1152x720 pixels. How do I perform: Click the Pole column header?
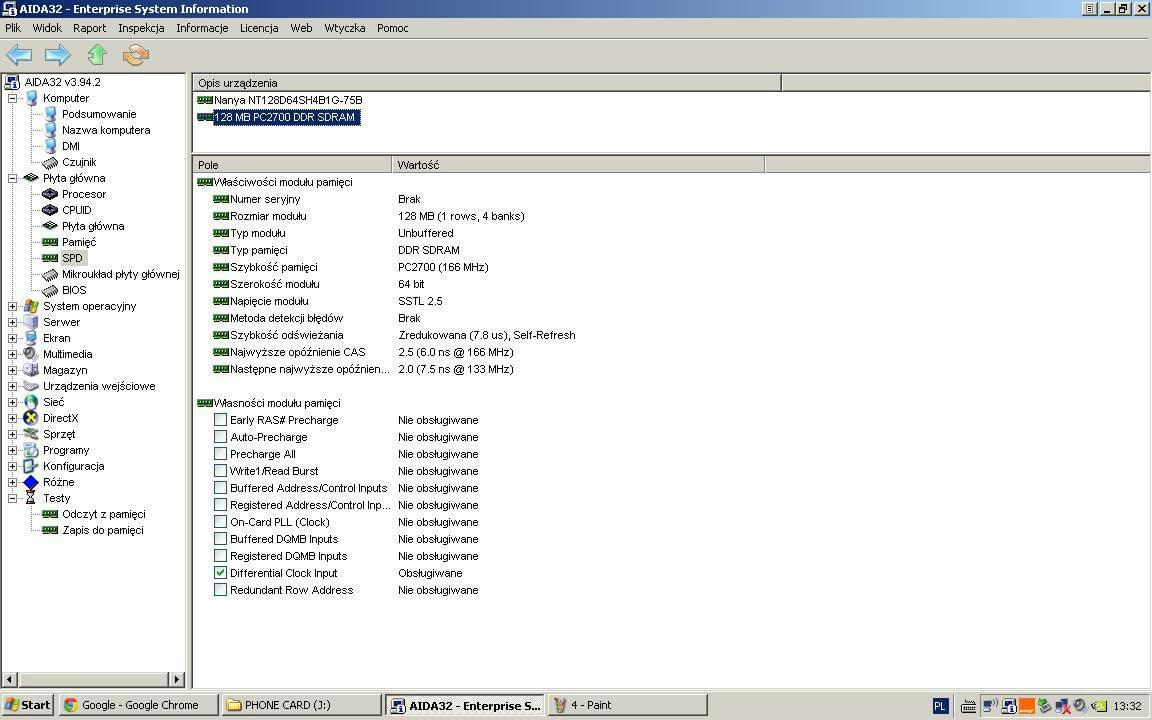(x=292, y=165)
